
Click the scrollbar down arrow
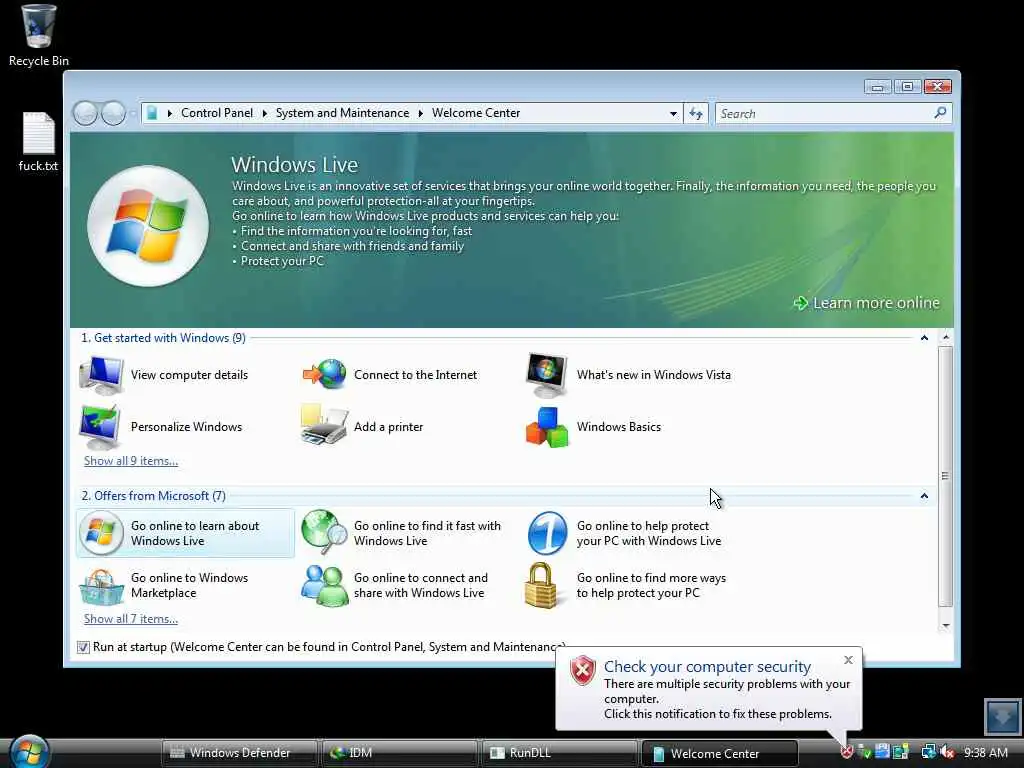(x=945, y=626)
